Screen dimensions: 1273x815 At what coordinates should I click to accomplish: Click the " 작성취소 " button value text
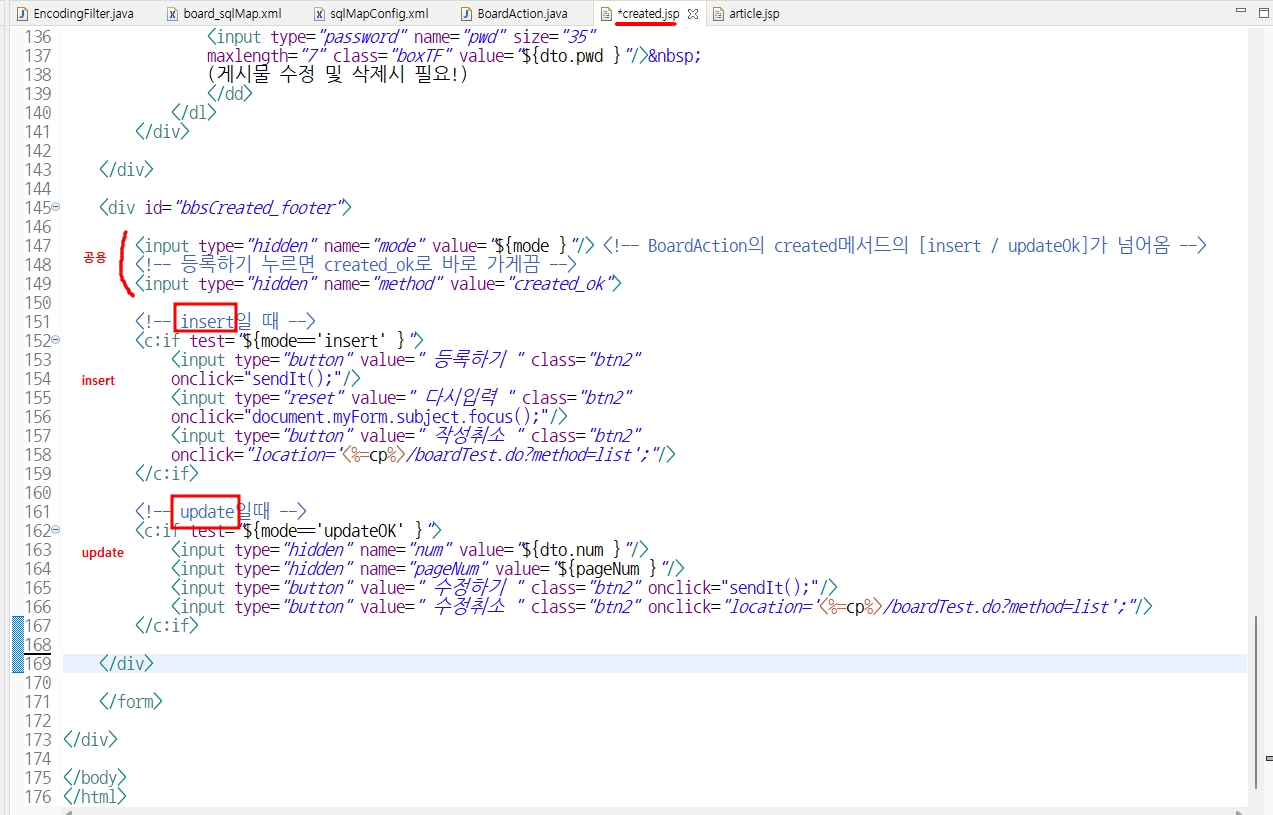468,436
